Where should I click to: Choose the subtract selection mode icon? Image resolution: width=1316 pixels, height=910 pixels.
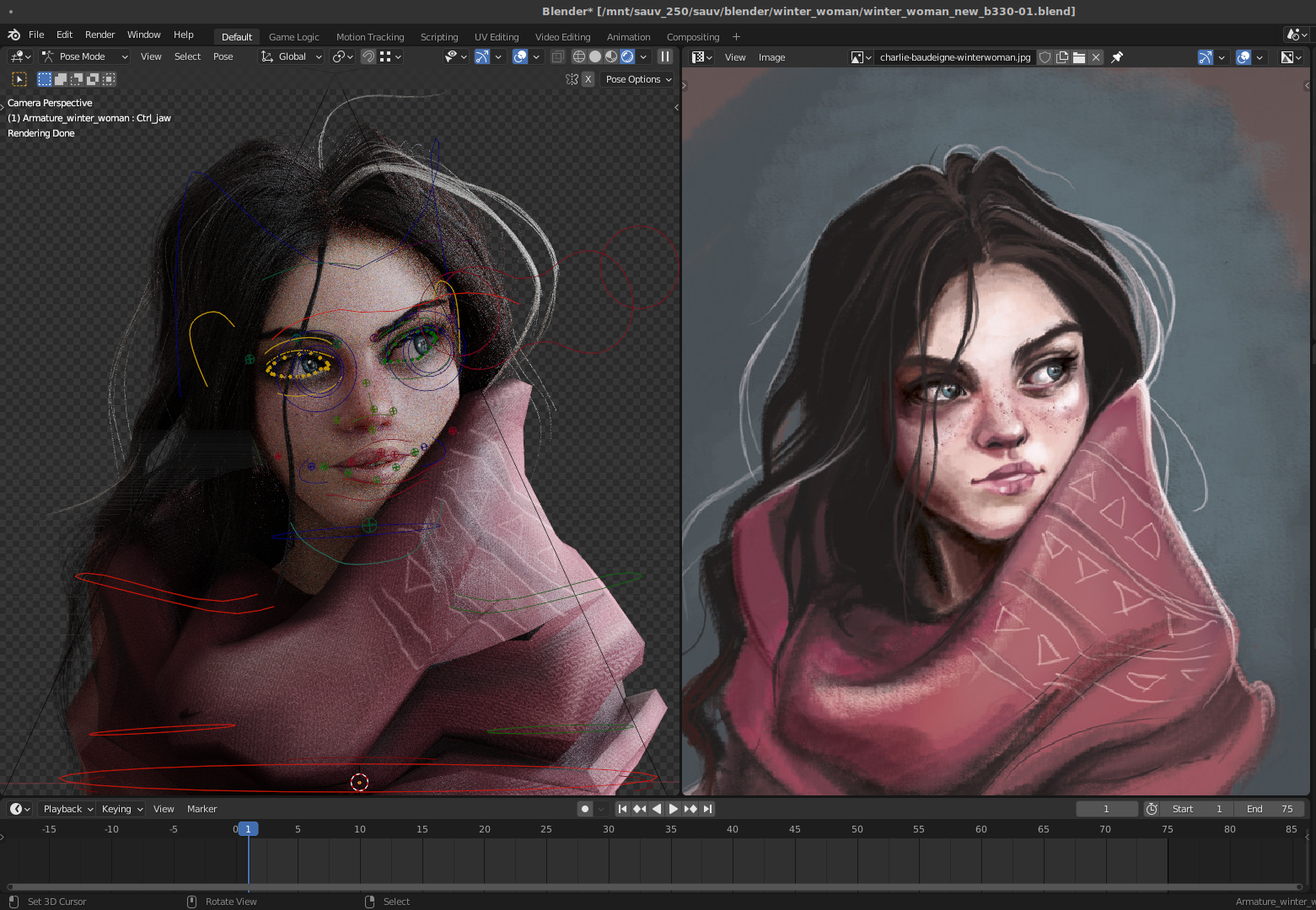click(77, 79)
